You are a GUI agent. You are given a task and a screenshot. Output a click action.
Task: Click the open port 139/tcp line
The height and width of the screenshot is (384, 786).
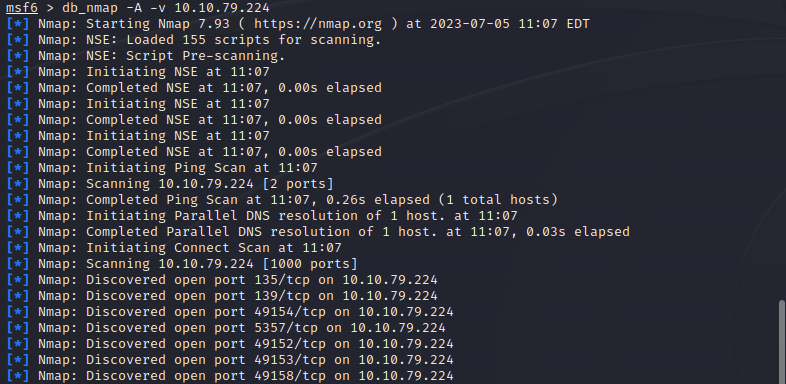222,296
